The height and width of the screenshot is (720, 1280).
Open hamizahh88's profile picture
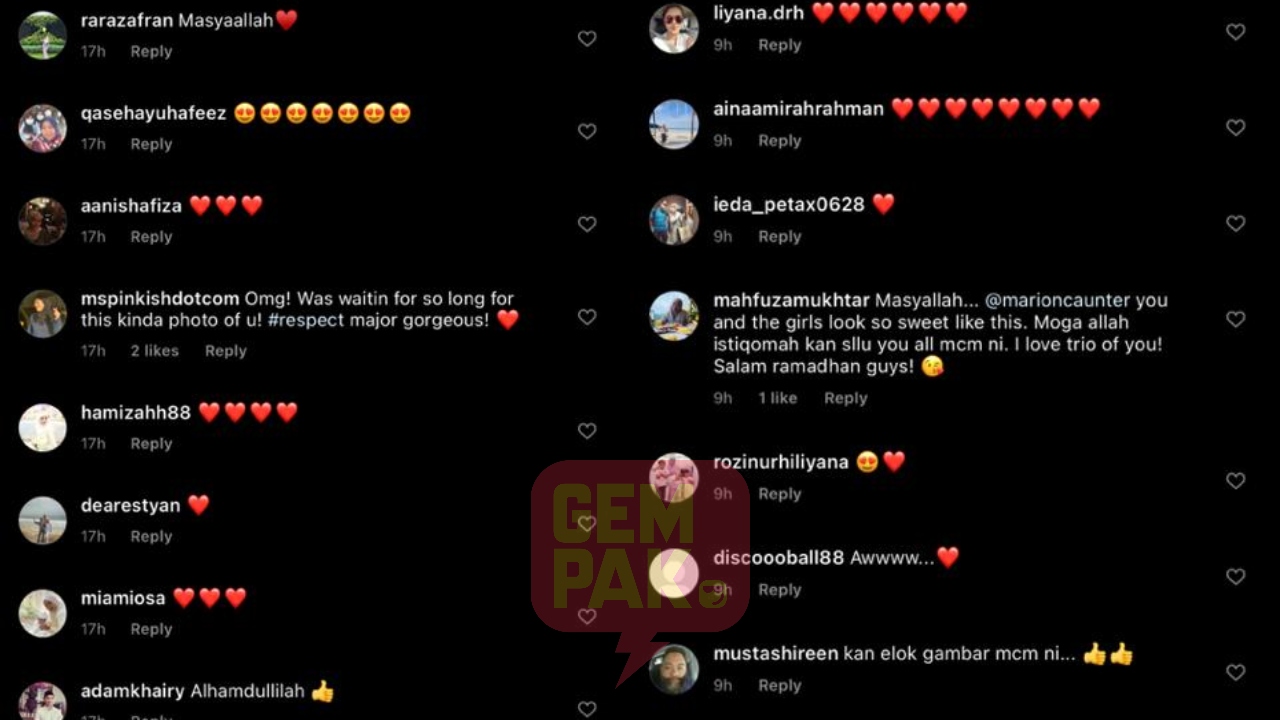[43, 428]
